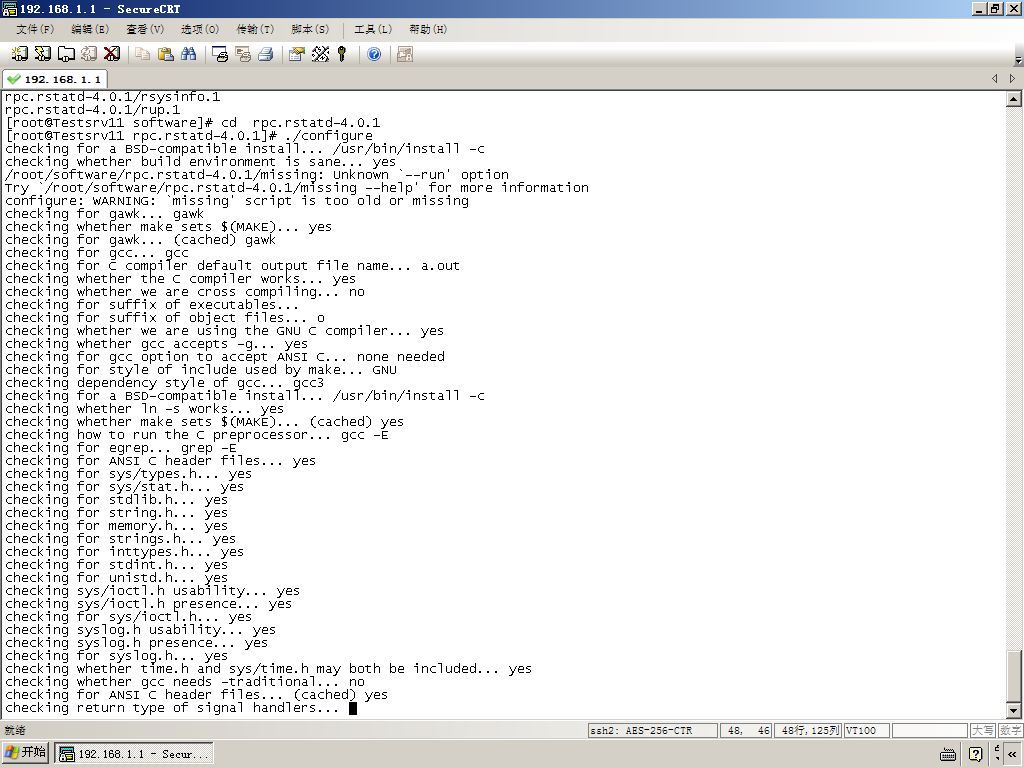1024x768 pixels.
Task: Click the 'rpc.rstatd-4.0.1/rup.1' line
Action: pyautogui.click(x=93, y=110)
